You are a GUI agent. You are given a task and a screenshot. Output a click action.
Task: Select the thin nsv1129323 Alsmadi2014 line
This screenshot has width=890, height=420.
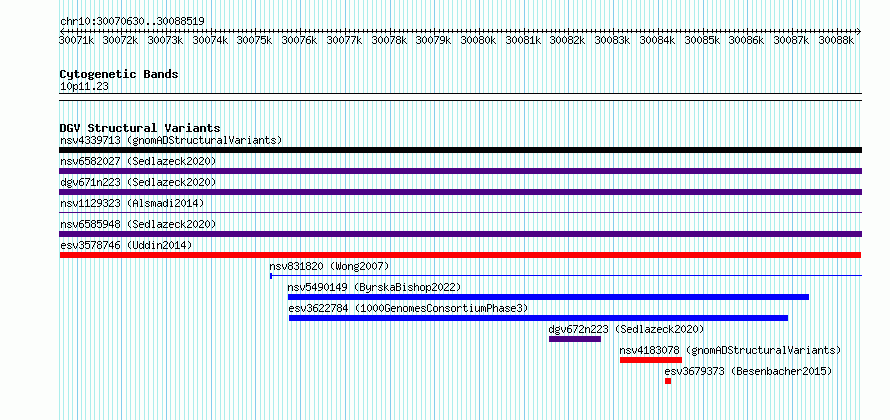point(460,212)
